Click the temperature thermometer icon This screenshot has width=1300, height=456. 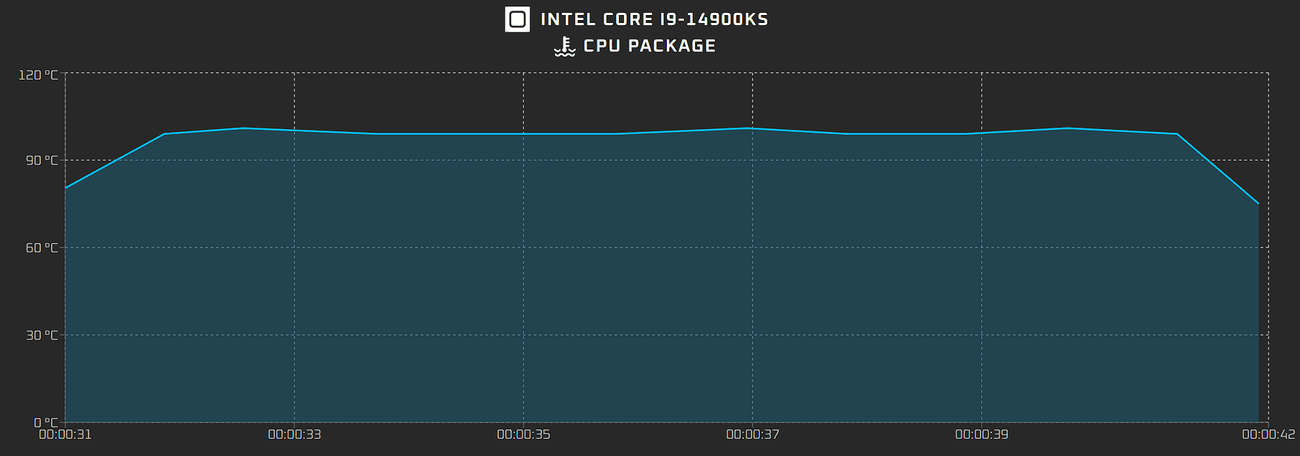pyautogui.click(x=565, y=46)
